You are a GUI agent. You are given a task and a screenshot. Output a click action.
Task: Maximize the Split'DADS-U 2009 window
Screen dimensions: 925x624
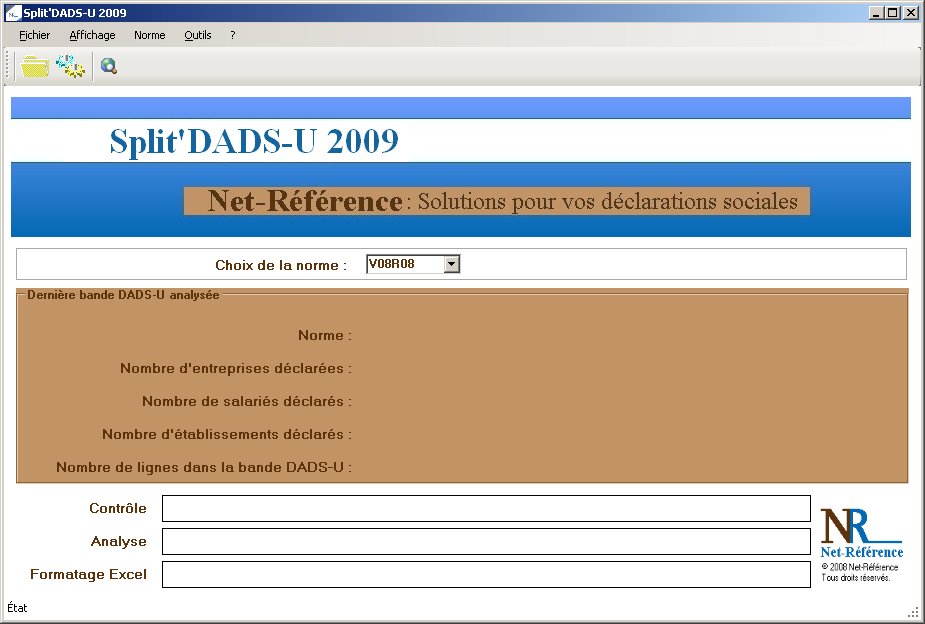click(893, 13)
